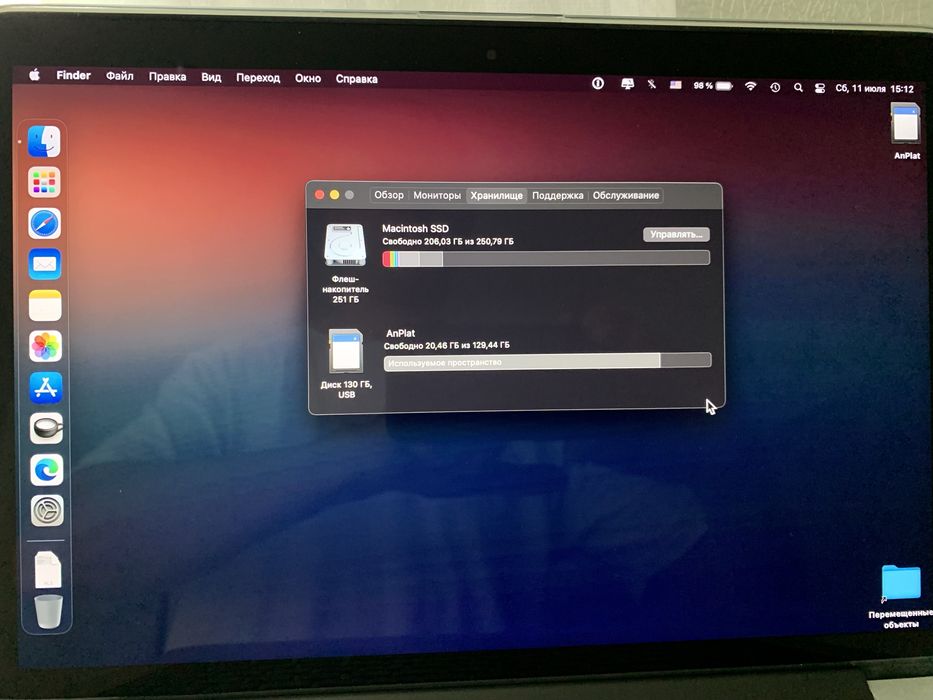The width and height of the screenshot is (933, 700).
Task: Open the Справка menu
Action: pyautogui.click(x=356, y=79)
